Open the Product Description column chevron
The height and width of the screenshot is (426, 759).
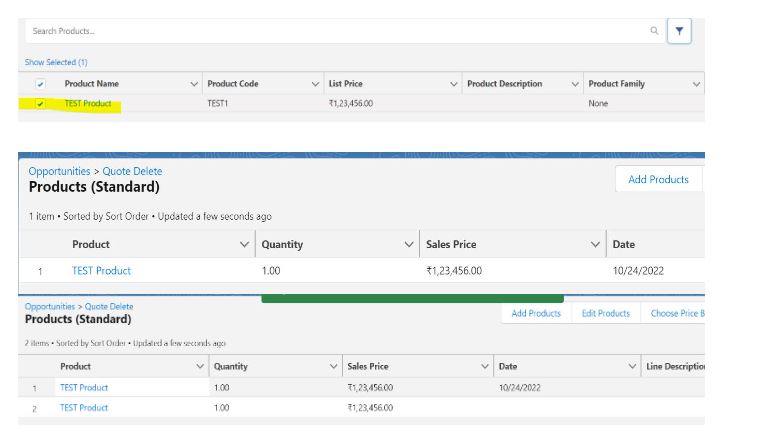coord(575,84)
